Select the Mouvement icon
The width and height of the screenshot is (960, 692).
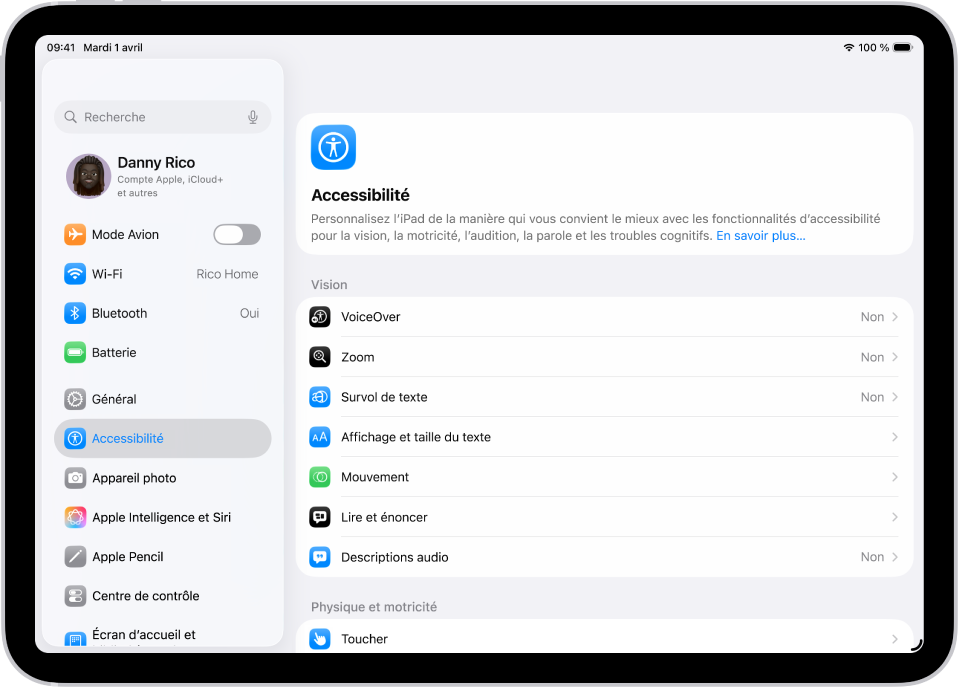pyautogui.click(x=320, y=477)
